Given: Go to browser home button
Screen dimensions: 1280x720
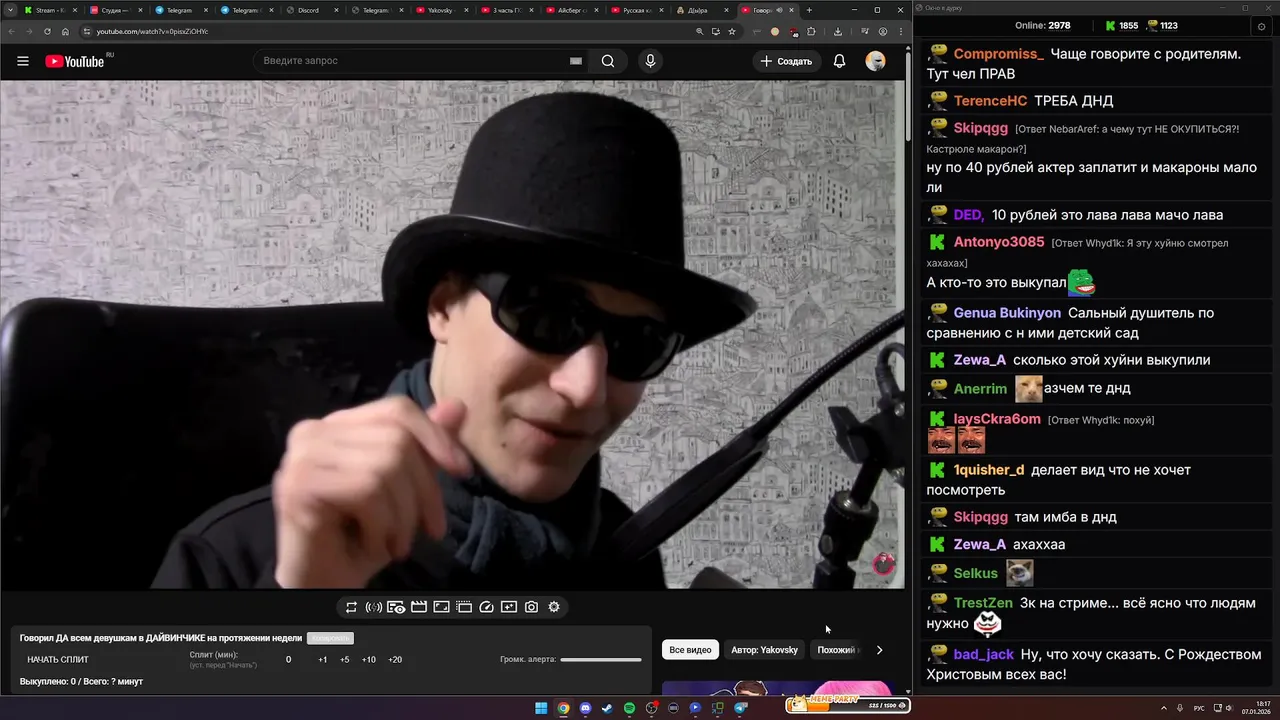Looking at the screenshot, I should (66, 31).
